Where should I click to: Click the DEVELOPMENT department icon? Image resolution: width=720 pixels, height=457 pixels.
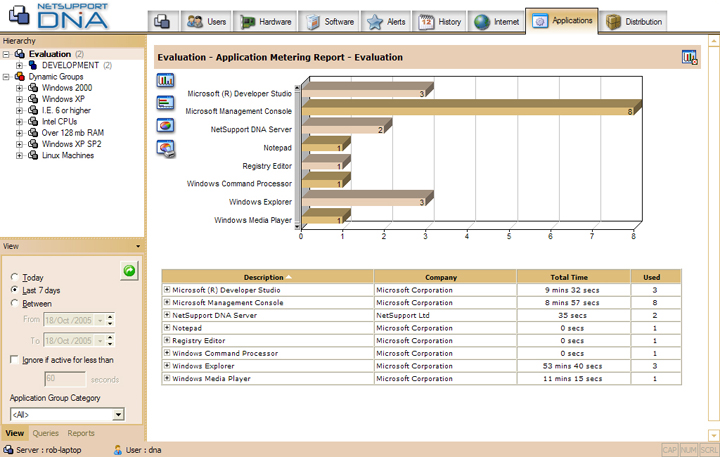click(33, 65)
